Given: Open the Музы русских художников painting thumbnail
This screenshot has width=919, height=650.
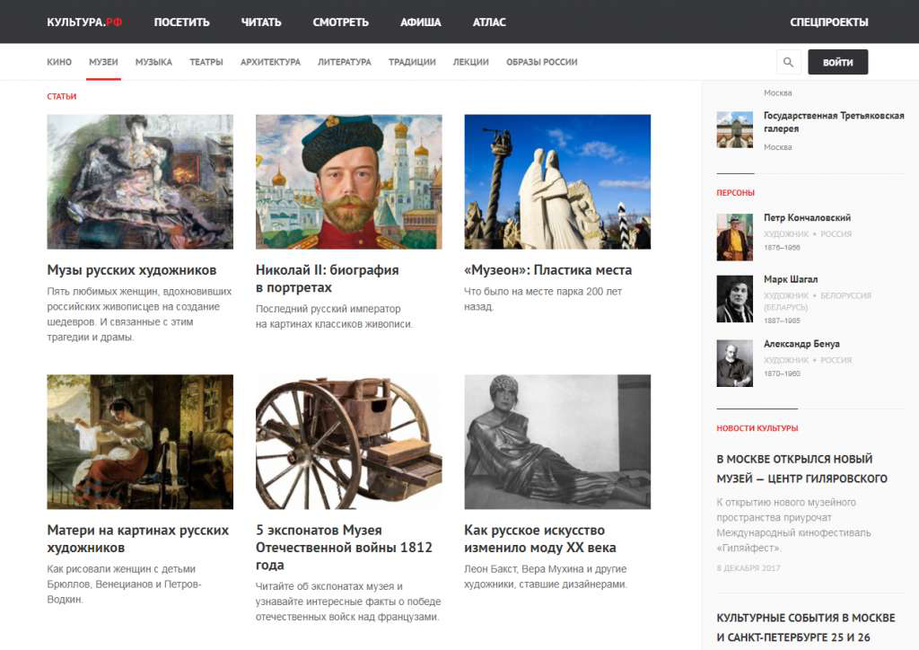Looking at the screenshot, I should tap(140, 182).
